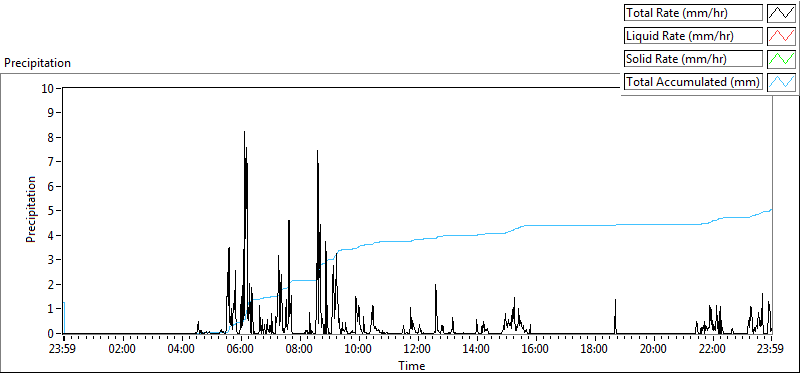Image resolution: width=800 pixels, height=373 pixels.
Task: Click the 5 value on the y-axis
Action: tap(51, 211)
